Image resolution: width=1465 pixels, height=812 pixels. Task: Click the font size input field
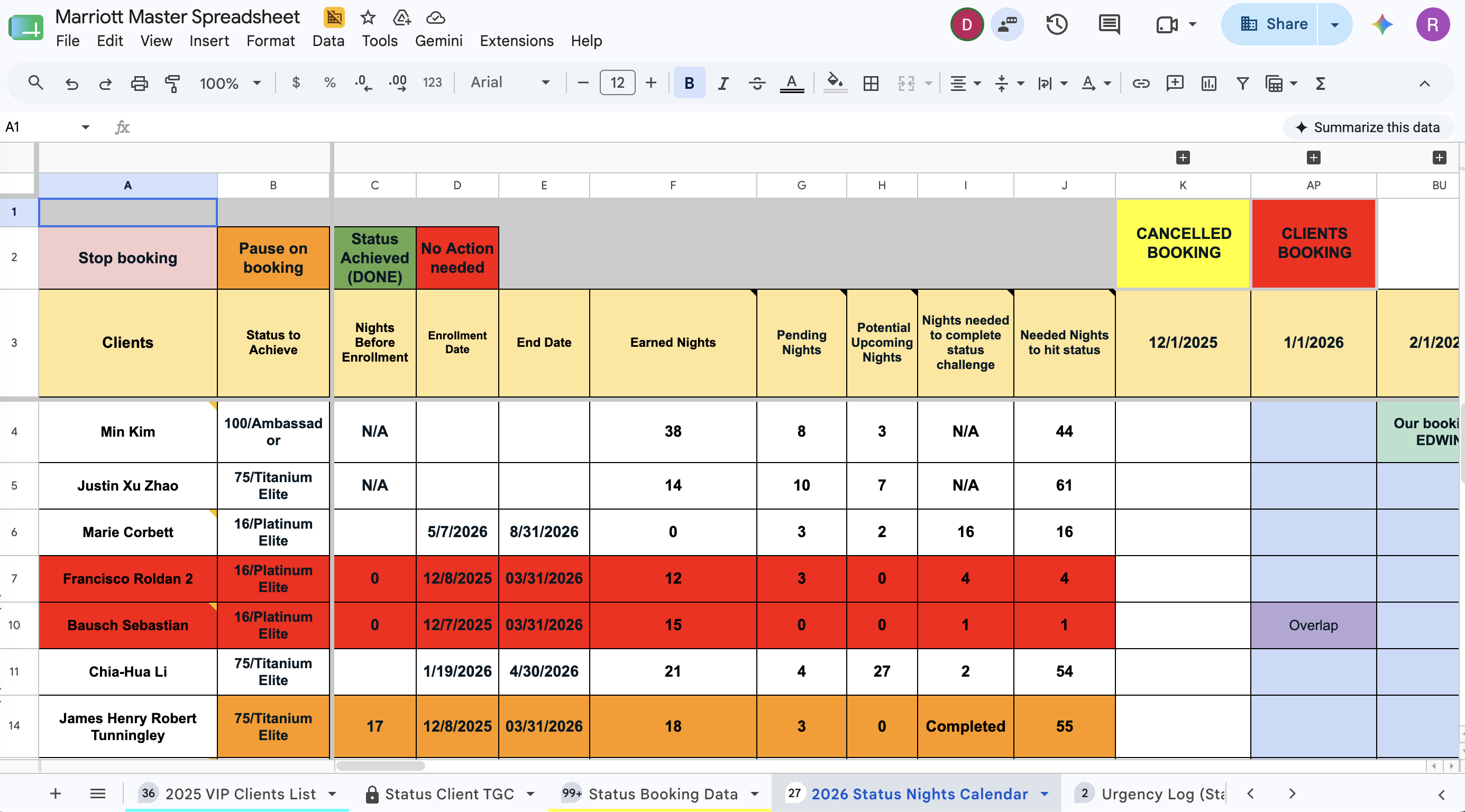617,83
